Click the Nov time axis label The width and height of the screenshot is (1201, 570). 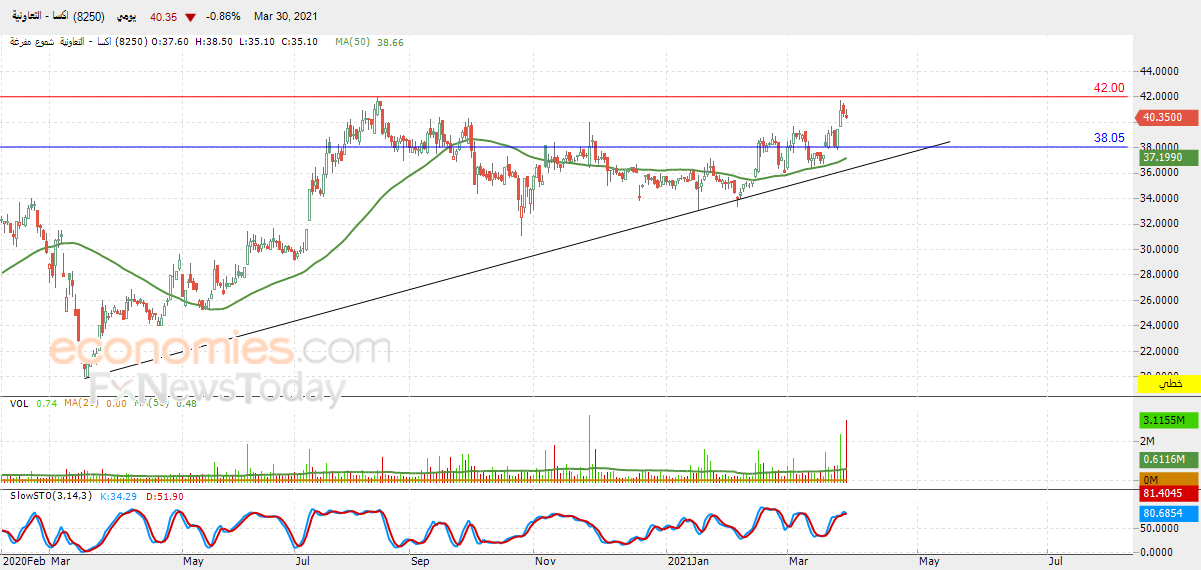(x=545, y=563)
